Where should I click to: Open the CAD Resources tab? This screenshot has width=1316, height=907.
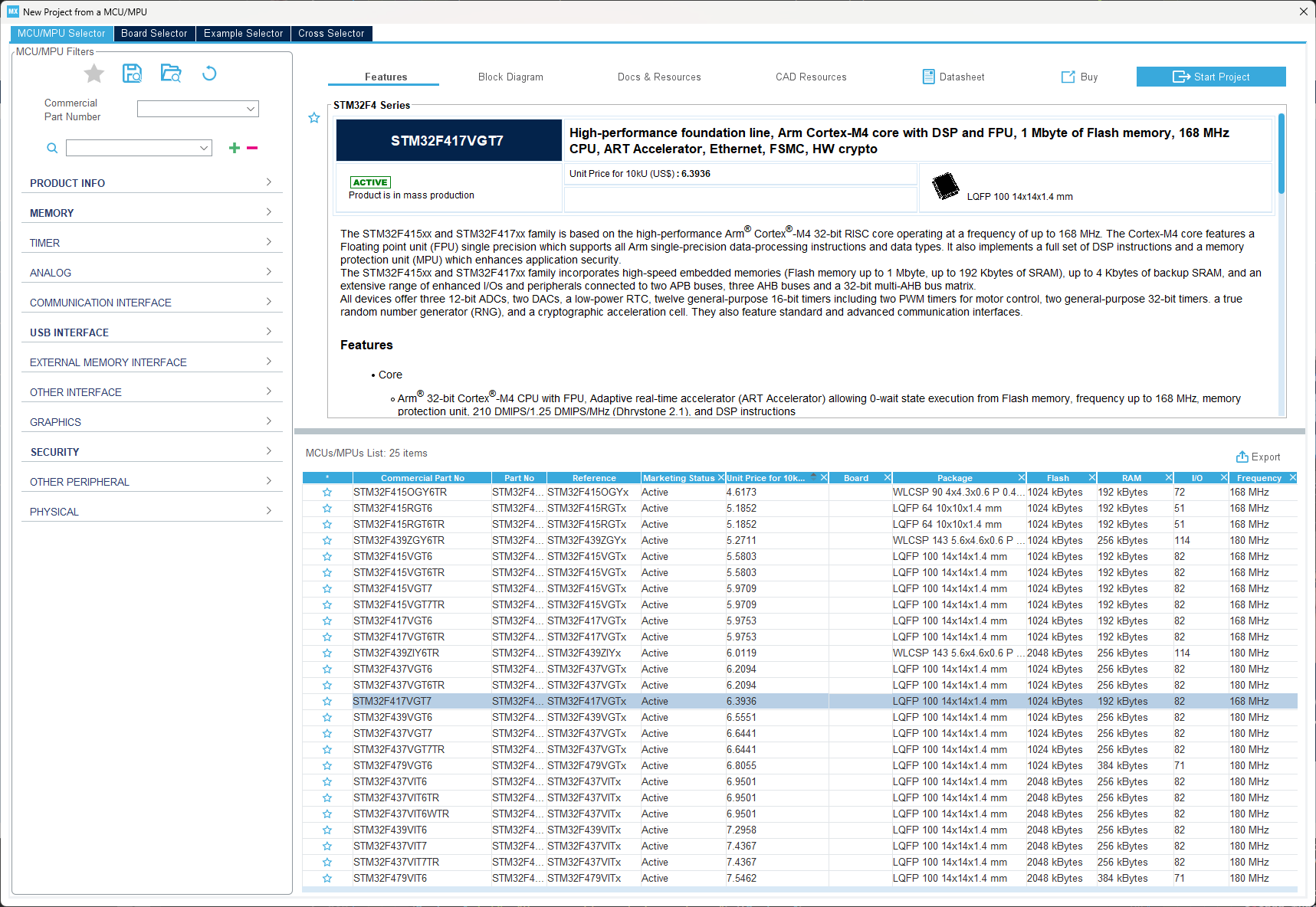click(811, 77)
